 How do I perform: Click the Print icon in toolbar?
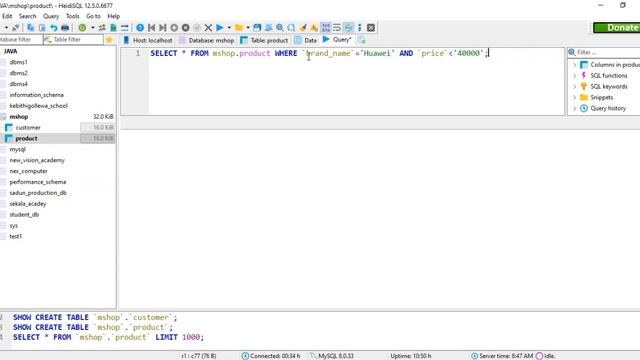(65, 28)
